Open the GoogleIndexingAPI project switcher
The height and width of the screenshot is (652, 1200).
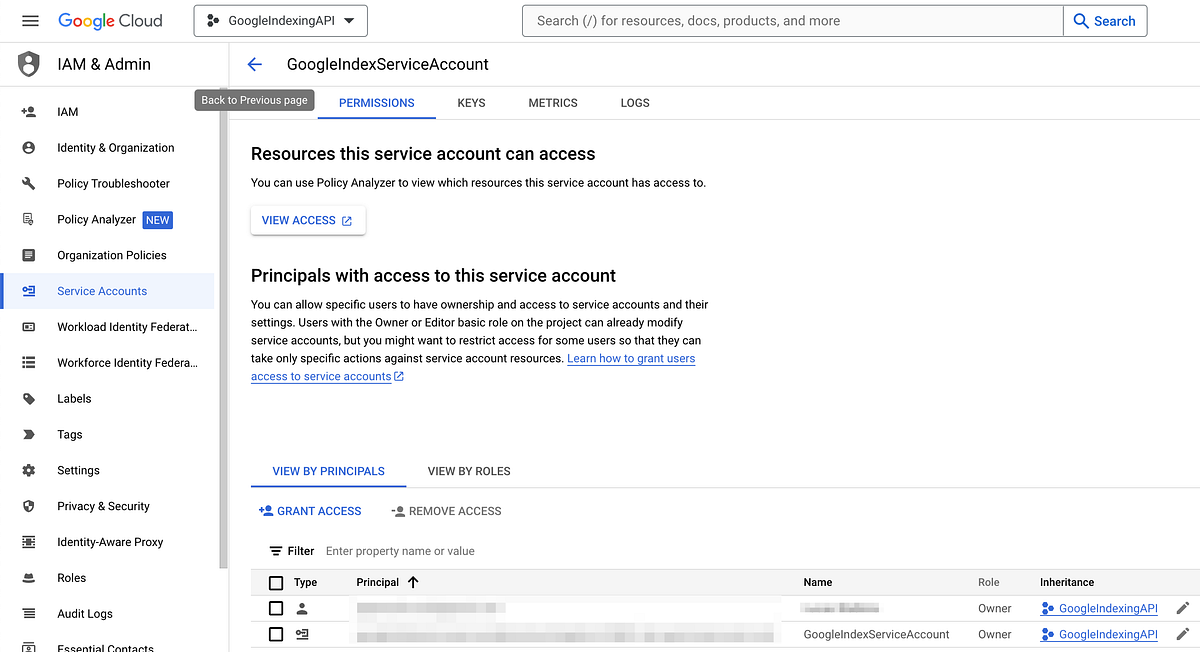pos(280,20)
